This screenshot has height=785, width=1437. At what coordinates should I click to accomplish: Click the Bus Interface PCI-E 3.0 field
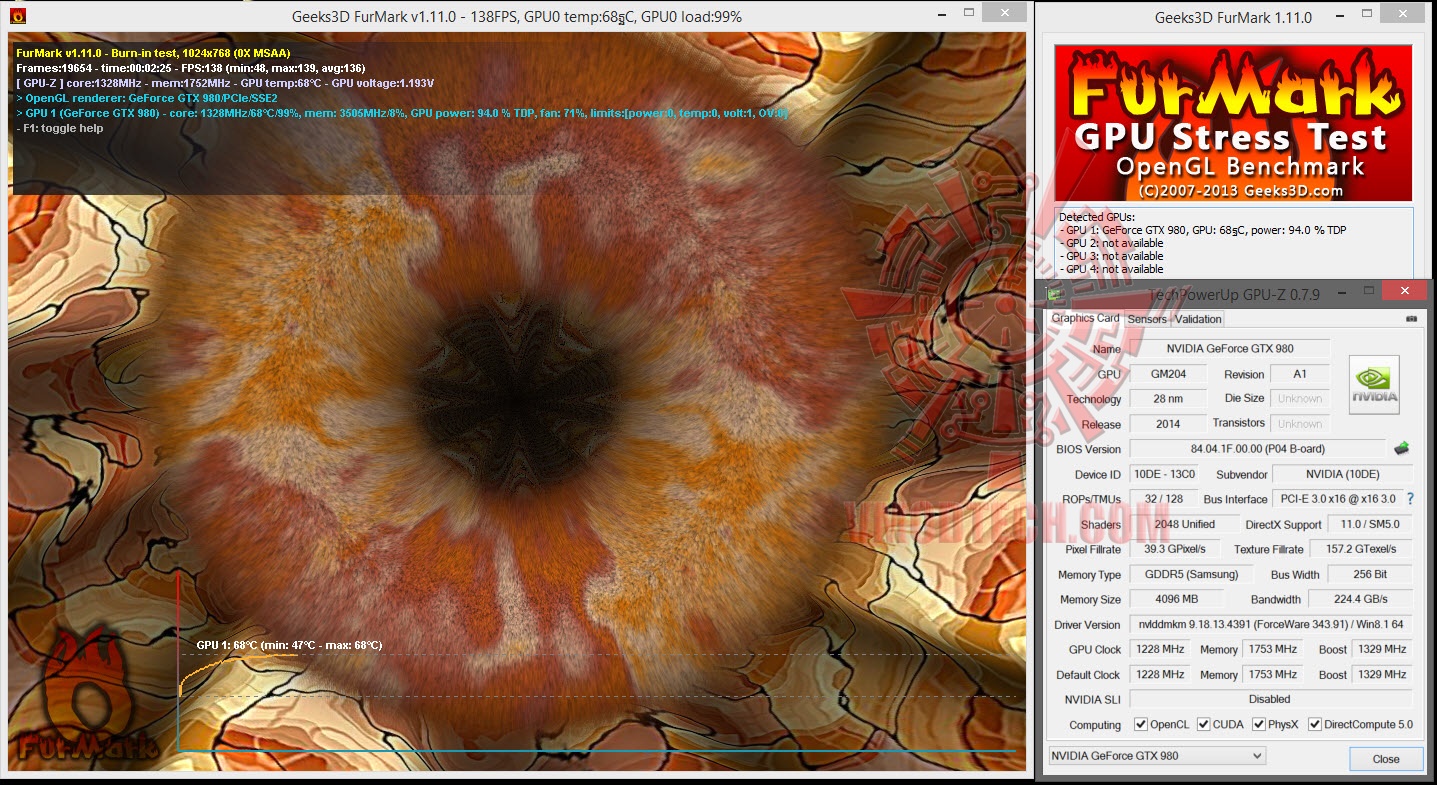[1338, 499]
